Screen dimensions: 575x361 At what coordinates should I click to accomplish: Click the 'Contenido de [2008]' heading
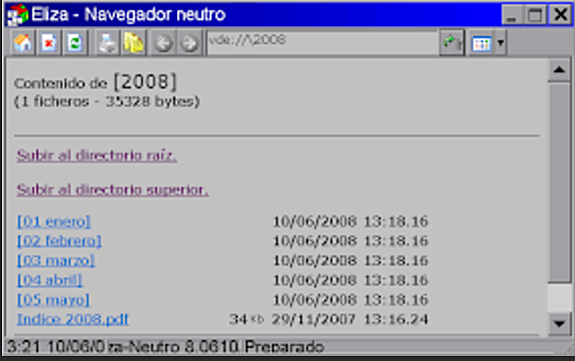(95, 82)
